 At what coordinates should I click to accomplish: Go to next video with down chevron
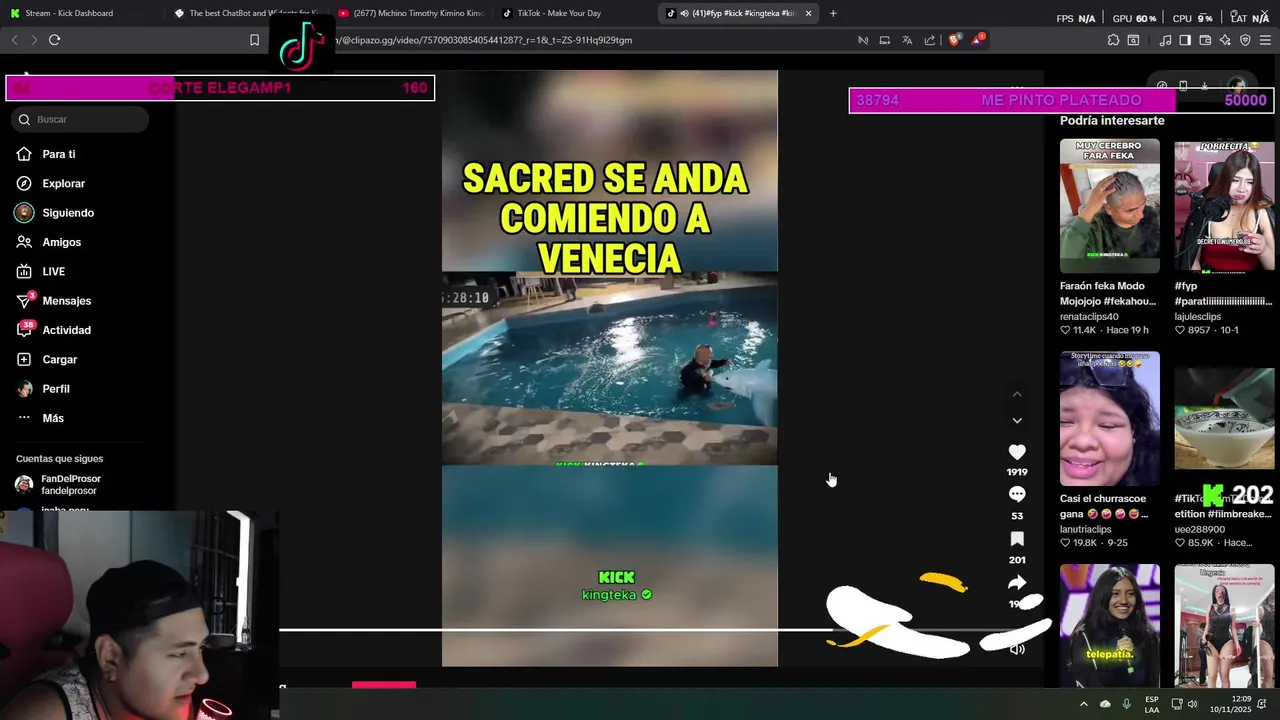(1017, 421)
